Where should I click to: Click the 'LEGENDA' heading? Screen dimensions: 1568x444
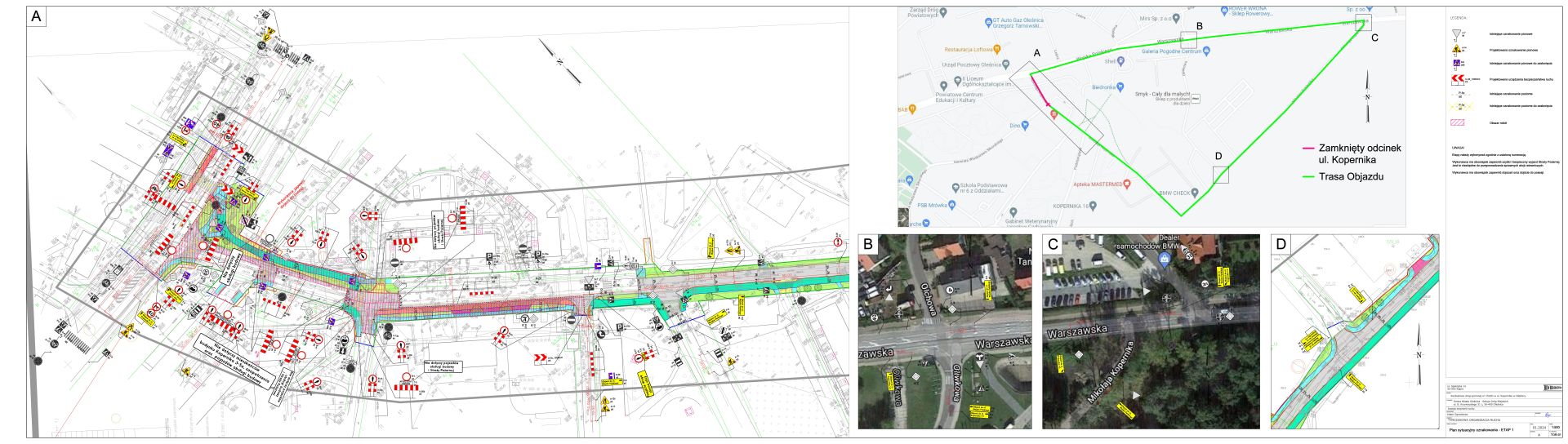point(1458,17)
